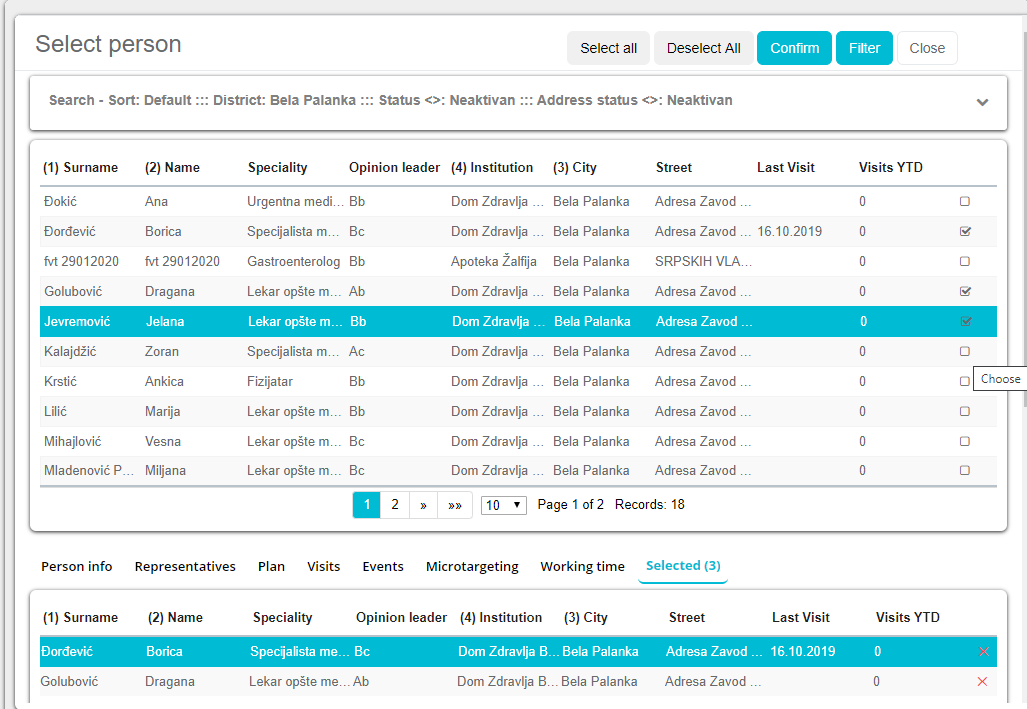This screenshot has width=1027, height=709.
Task: Tick the checkbox for Kalajdžić Zoran
Action: pos(965,352)
